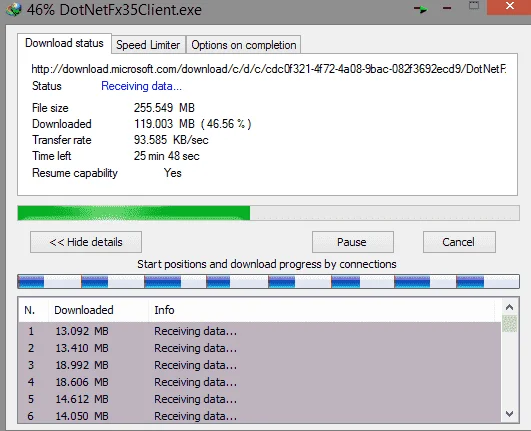Click the 'Receiving data...' status text
Viewport: 531px width, 431px height.
[142, 86]
